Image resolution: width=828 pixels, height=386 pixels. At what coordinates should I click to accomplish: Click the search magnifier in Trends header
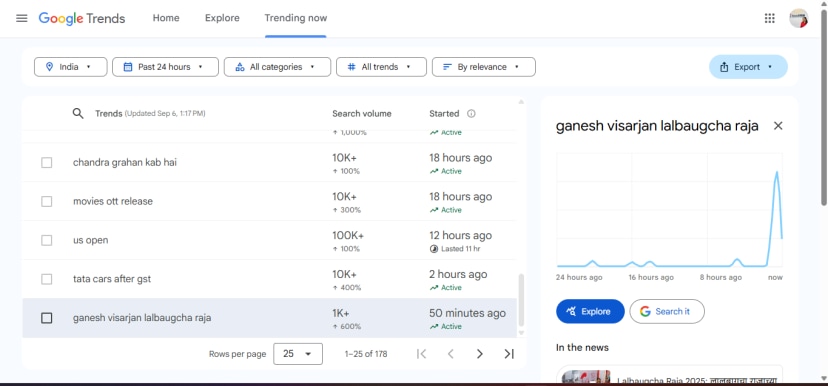pyautogui.click(x=78, y=114)
